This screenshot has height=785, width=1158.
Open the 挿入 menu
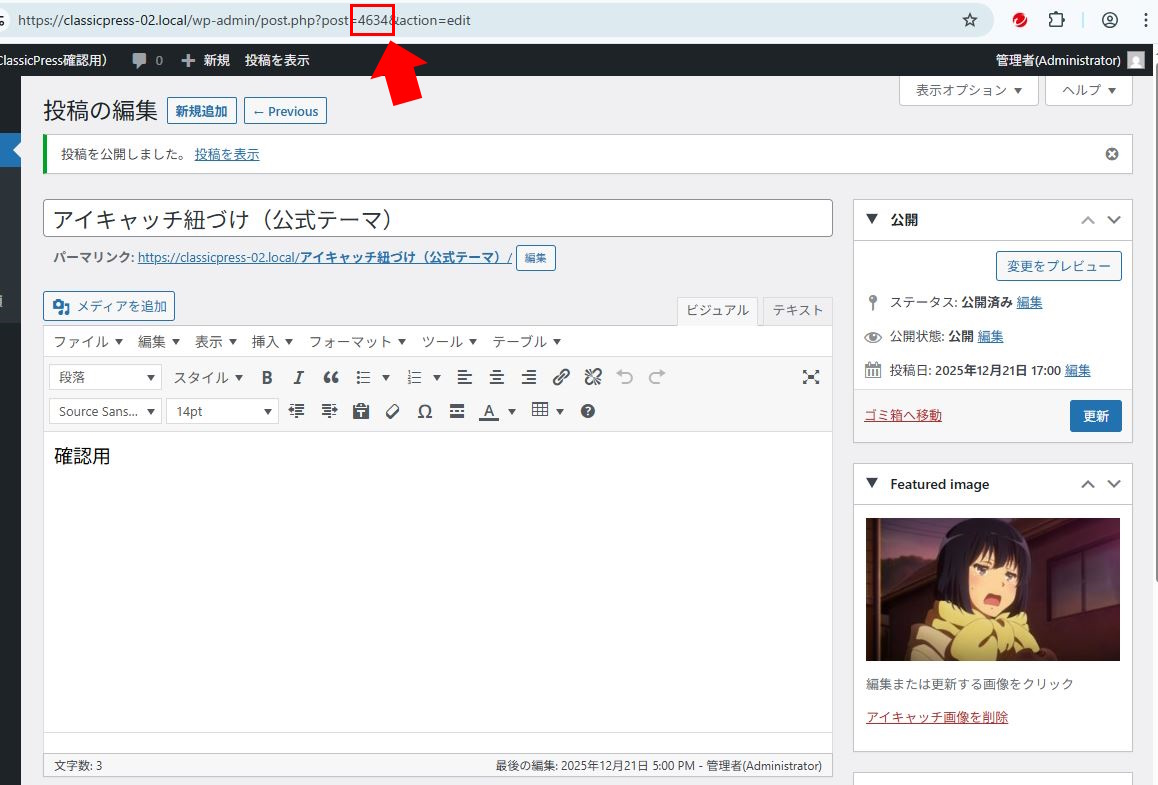[271, 341]
